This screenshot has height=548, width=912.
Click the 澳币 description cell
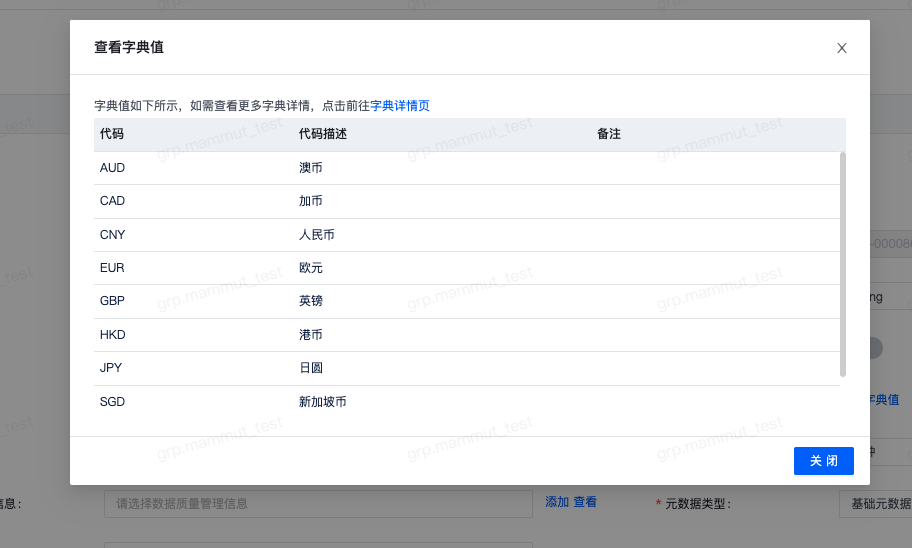pyautogui.click(x=311, y=168)
